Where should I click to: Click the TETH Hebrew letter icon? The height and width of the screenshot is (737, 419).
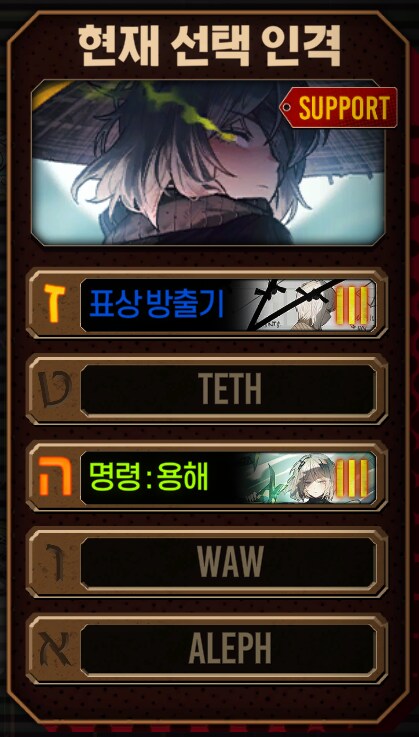point(53,390)
